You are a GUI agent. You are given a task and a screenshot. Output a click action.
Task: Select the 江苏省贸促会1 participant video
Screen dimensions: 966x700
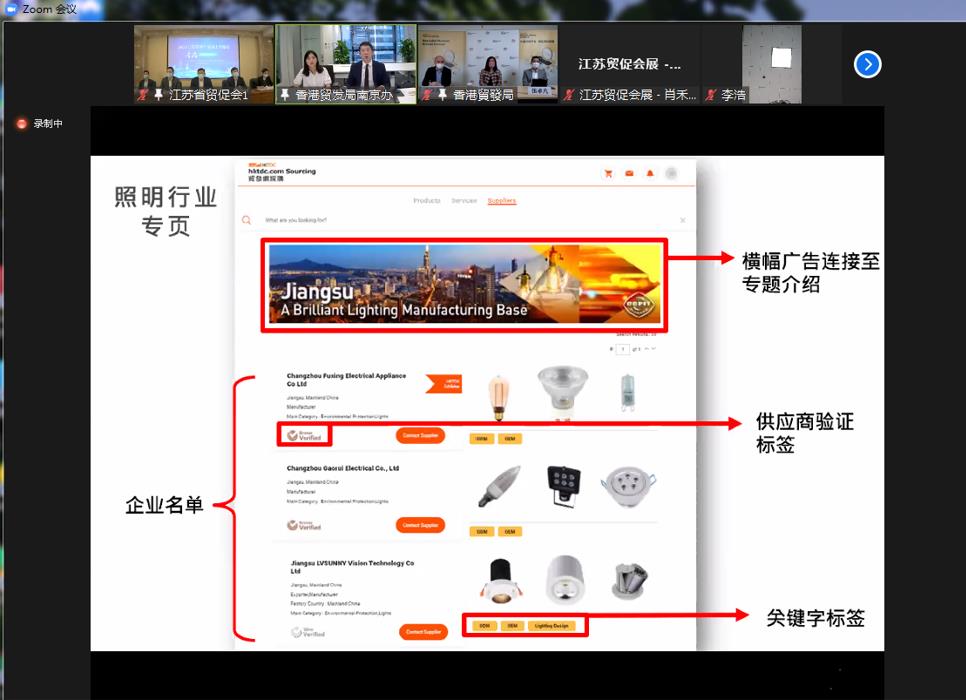204,64
